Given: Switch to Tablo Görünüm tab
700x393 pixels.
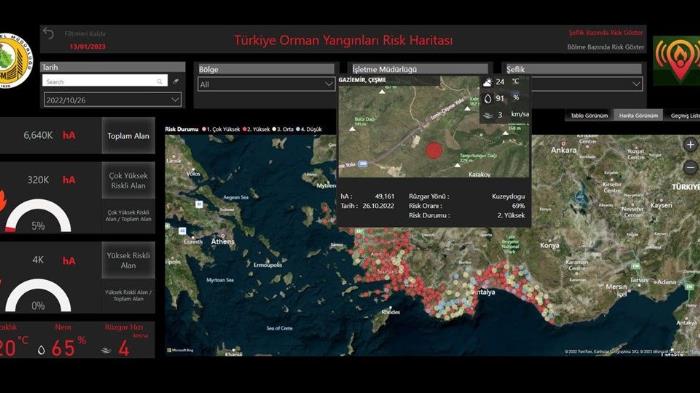Looking at the screenshot, I should pyautogui.click(x=589, y=115).
